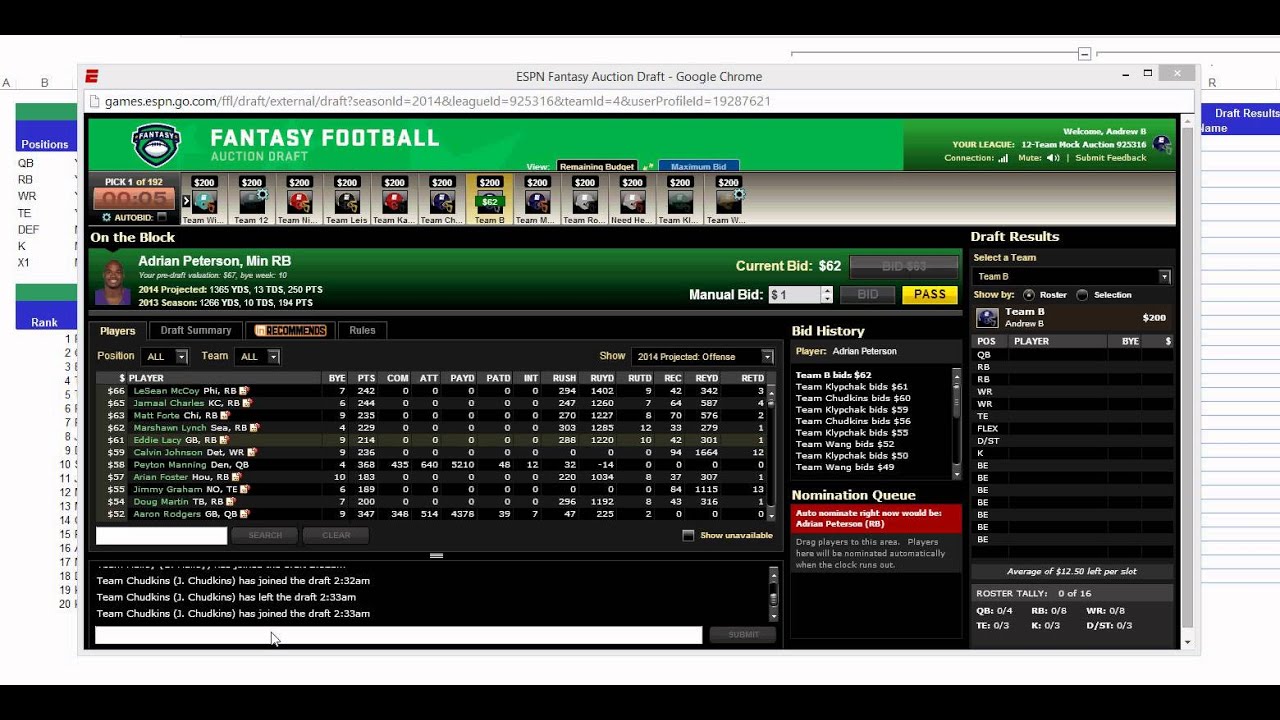Click the Team Ni... helmet icon
The width and height of the screenshot is (1280, 720).
(299, 201)
